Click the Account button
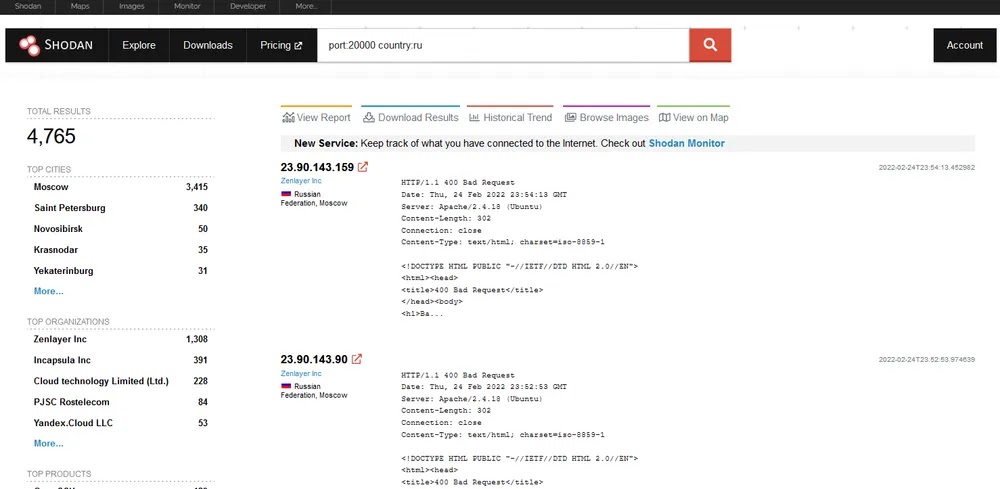Viewport: 1000px width, 489px height. pyautogui.click(x=964, y=45)
